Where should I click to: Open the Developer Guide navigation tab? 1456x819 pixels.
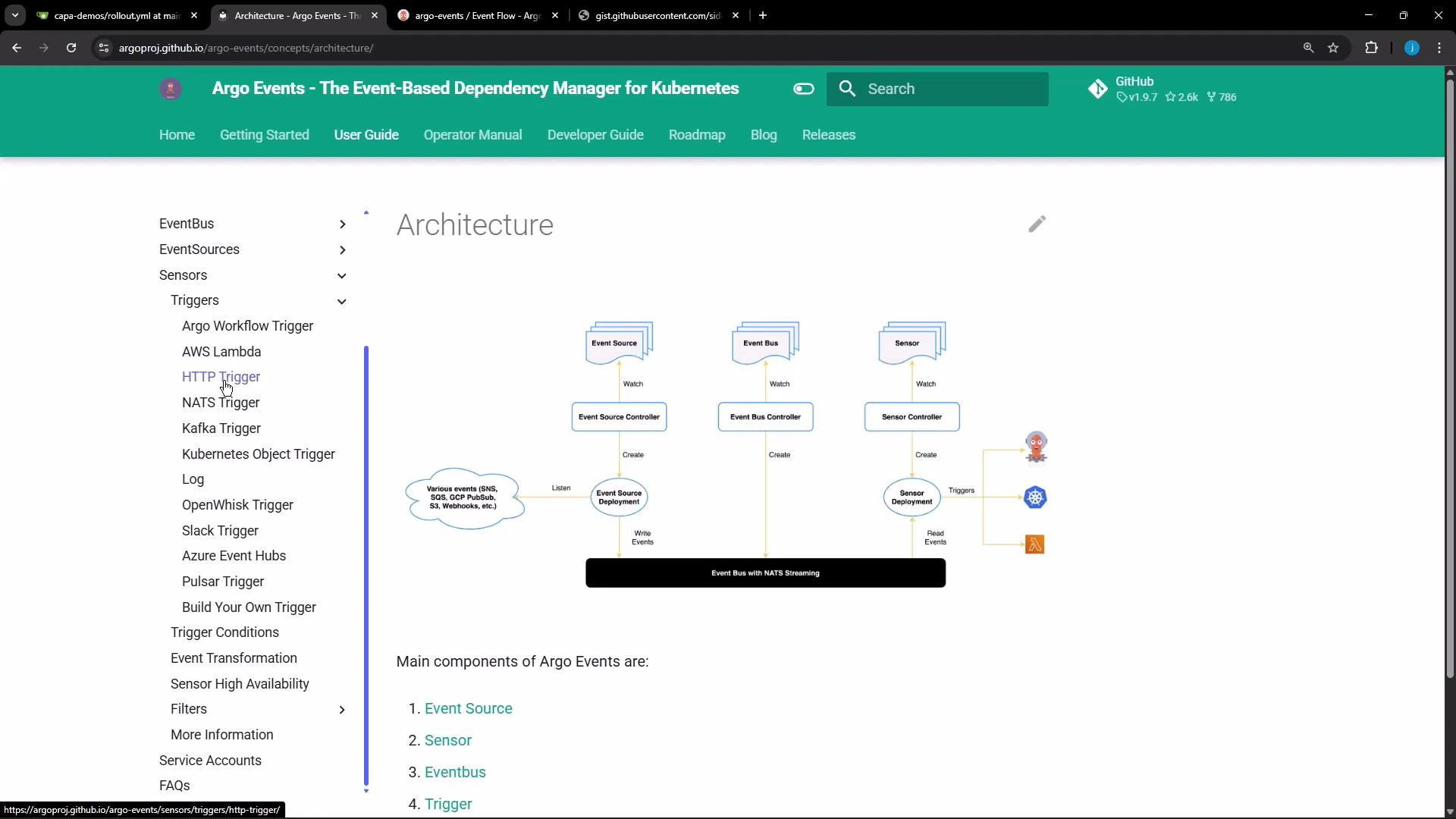pos(595,135)
